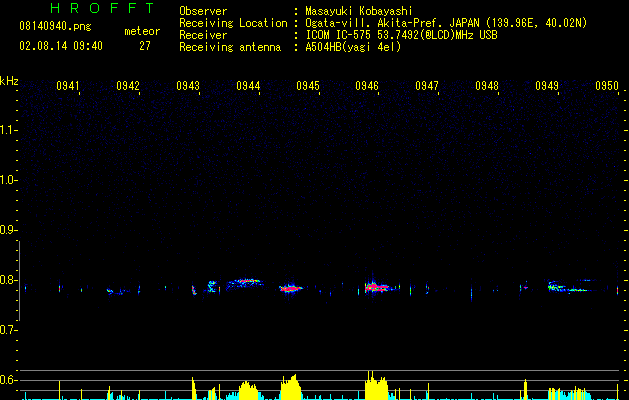Click the meteor count value 27
The width and height of the screenshot is (629, 400).
pyautogui.click(x=145, y=46)
